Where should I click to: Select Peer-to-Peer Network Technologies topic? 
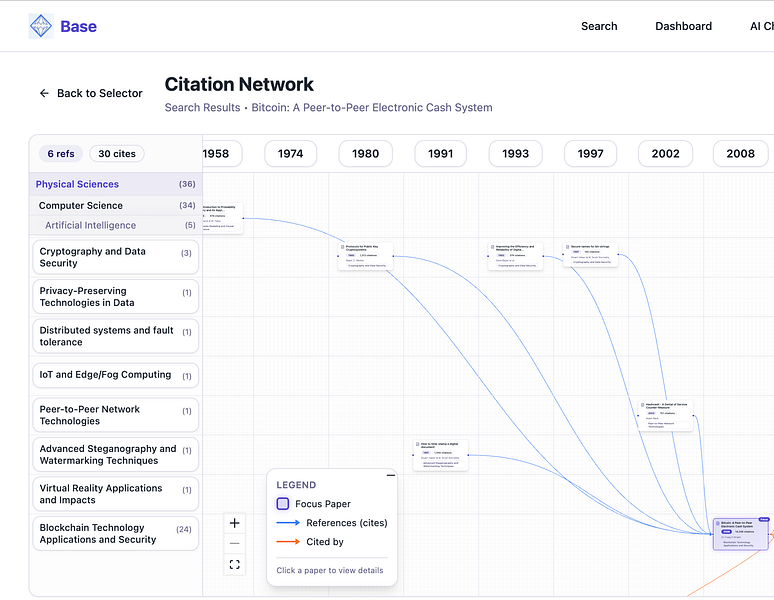116,415
